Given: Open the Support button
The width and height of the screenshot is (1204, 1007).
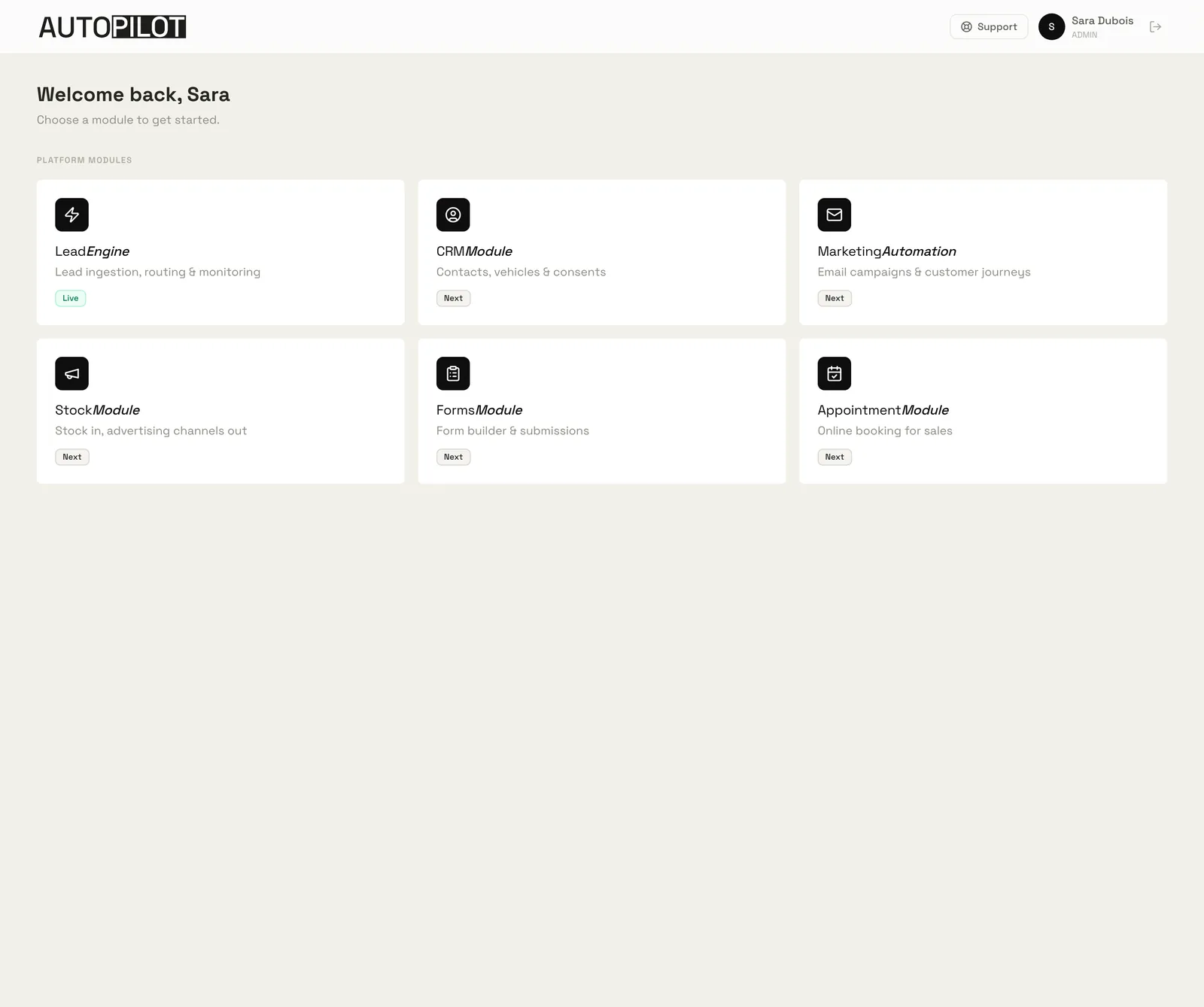Looking at the screenshot, I should click(x=989, y=27).
